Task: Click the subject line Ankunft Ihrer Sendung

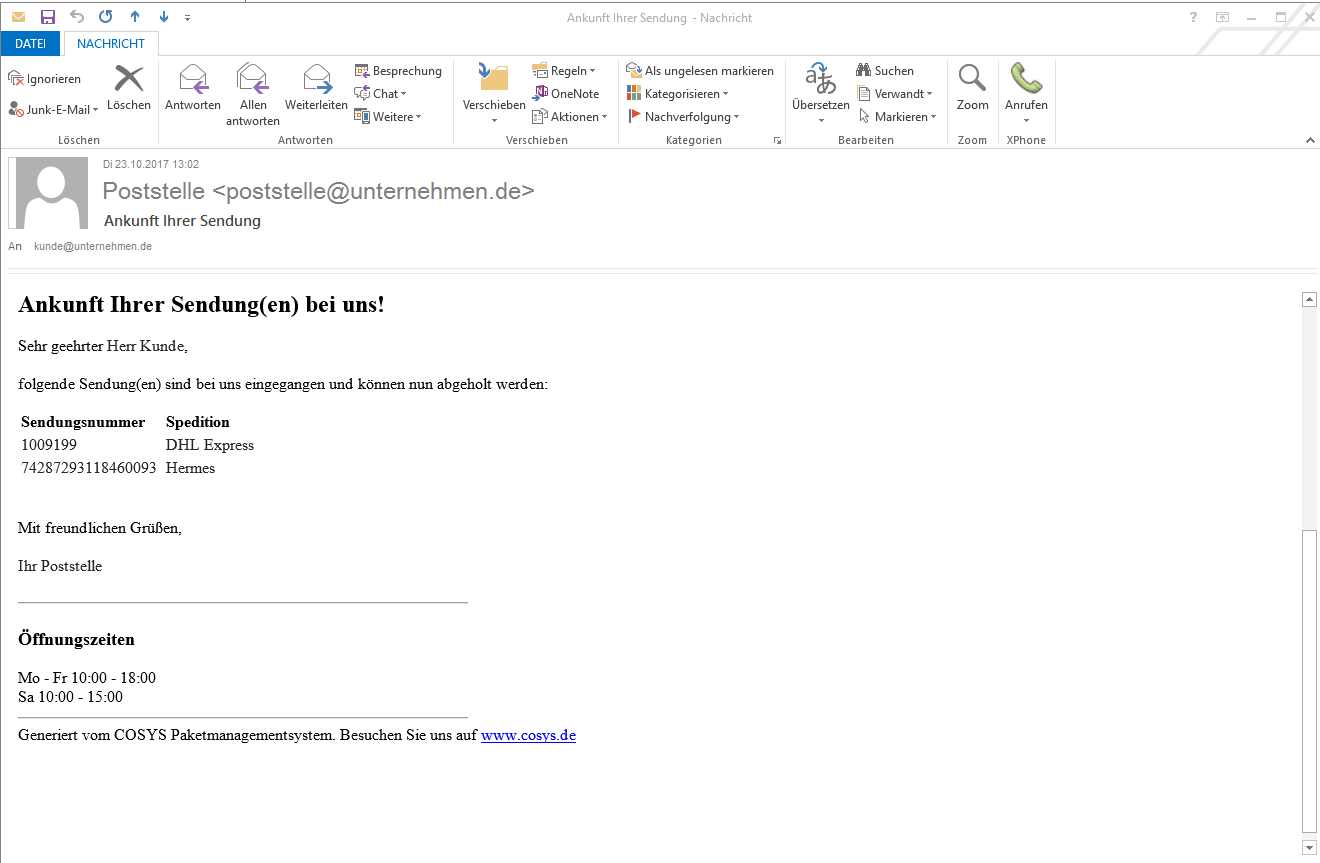Action: [x=182, y=221]
